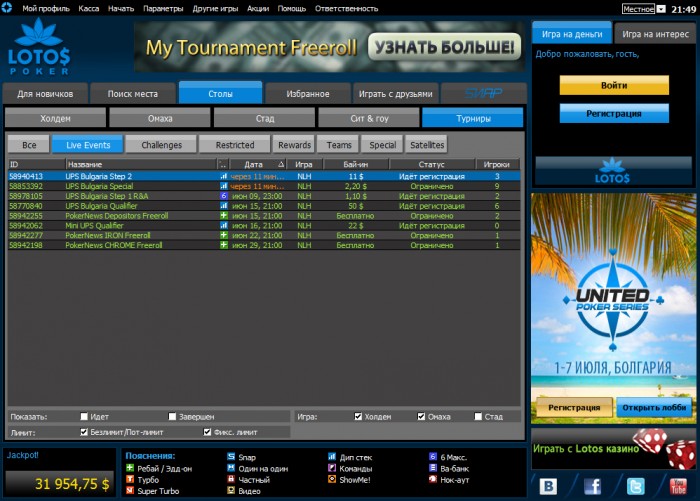Toggle the Безлимит/Пот-лимит checkbox
Viewport: 700px width, 501px height.
[84, 432]
